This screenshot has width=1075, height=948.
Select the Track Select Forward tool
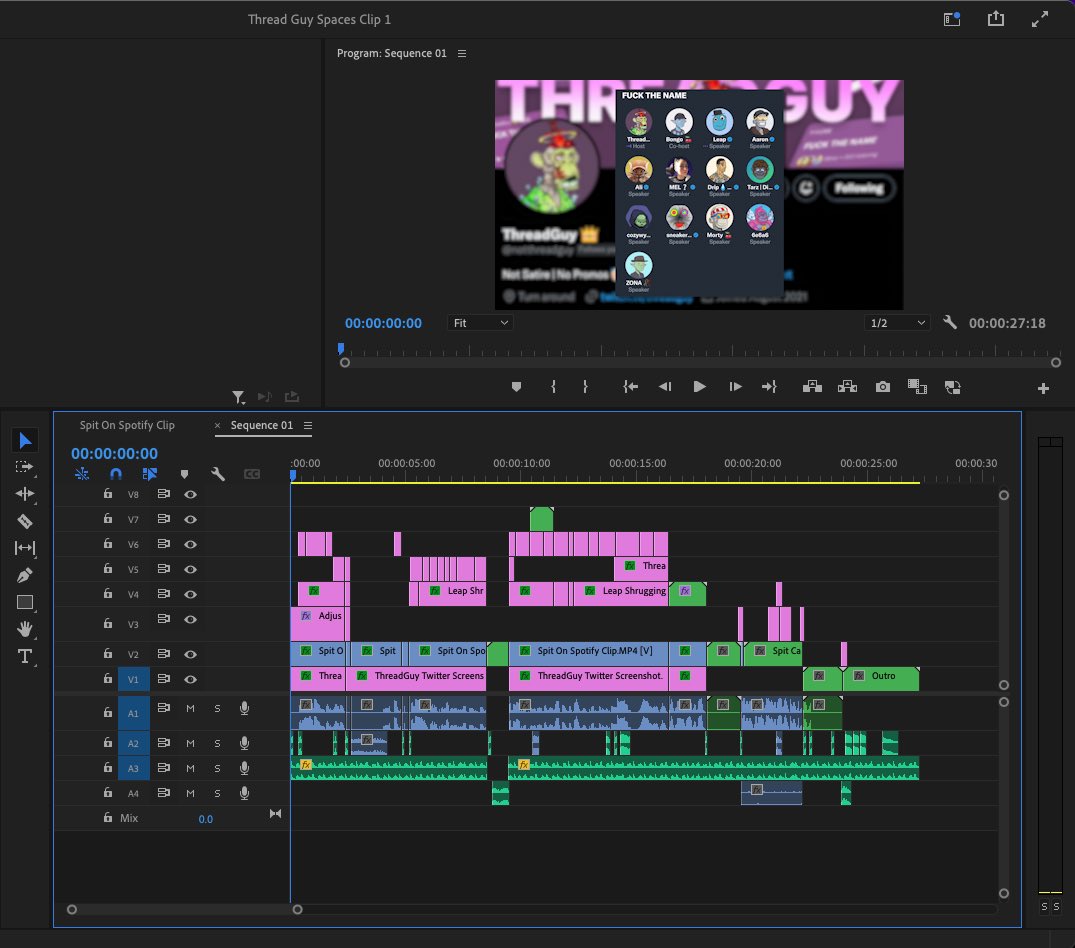point(25,467)
